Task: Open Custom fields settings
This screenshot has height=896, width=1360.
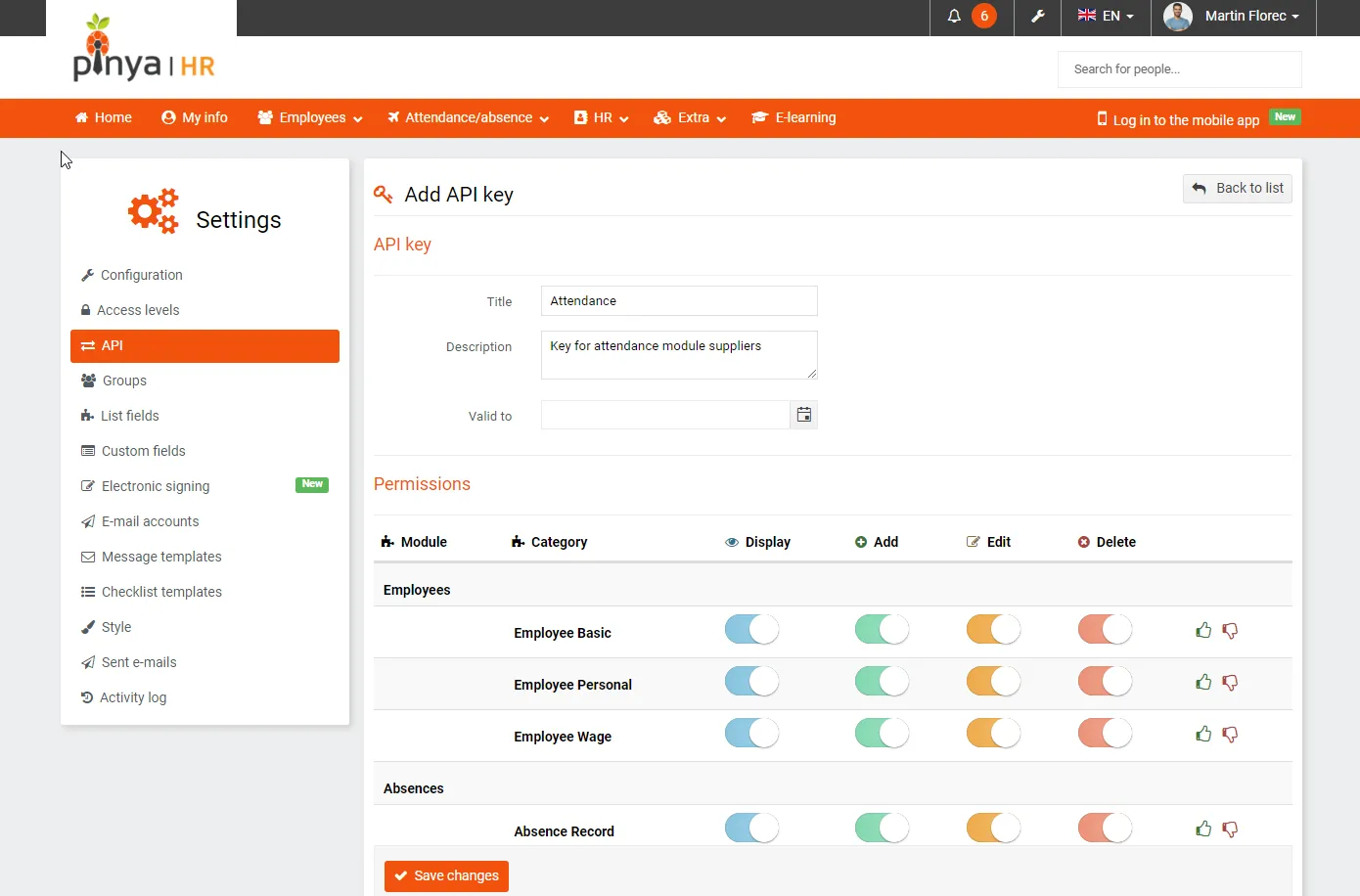Action: (x=204, y=451)
